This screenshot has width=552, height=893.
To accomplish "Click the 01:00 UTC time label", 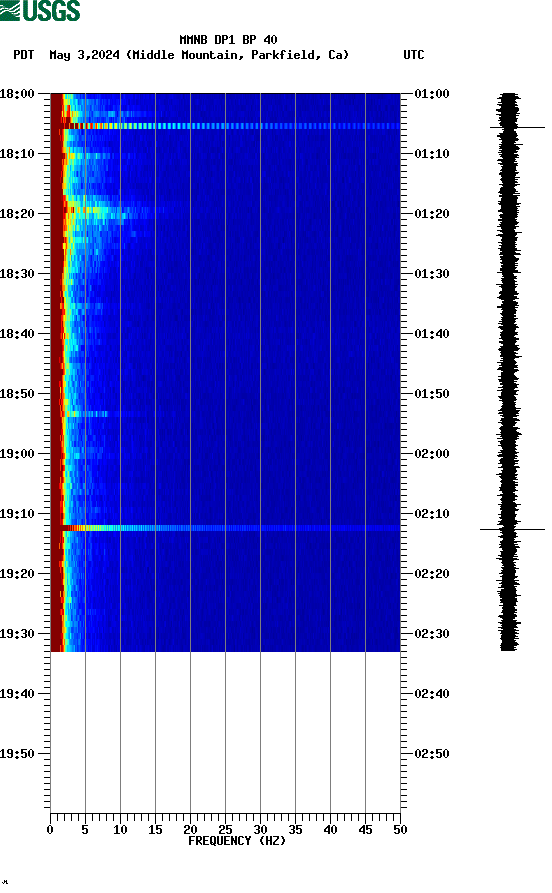I will [432, 93].
